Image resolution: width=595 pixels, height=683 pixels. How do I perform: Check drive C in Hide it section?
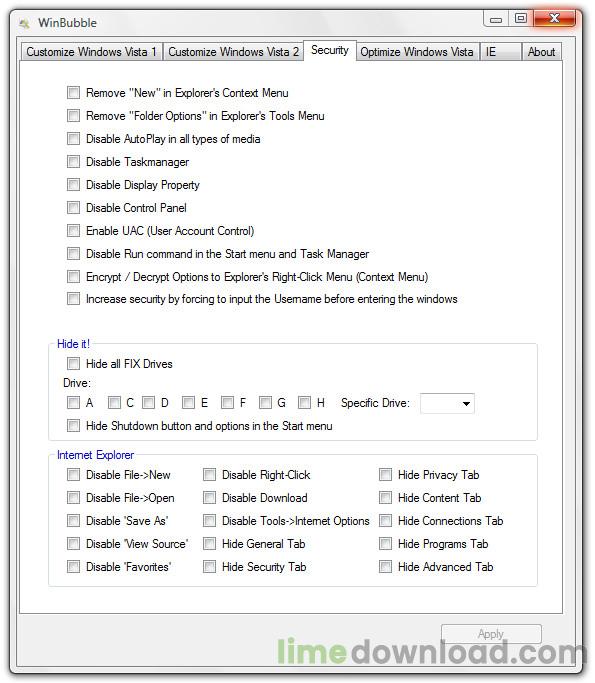tap(115, 402)
